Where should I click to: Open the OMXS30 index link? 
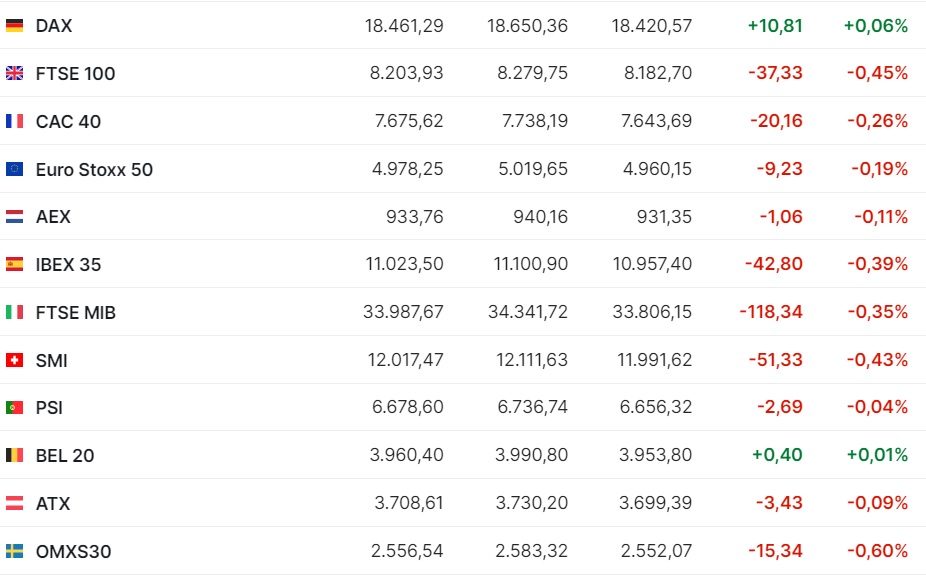(x=73, y=551)
